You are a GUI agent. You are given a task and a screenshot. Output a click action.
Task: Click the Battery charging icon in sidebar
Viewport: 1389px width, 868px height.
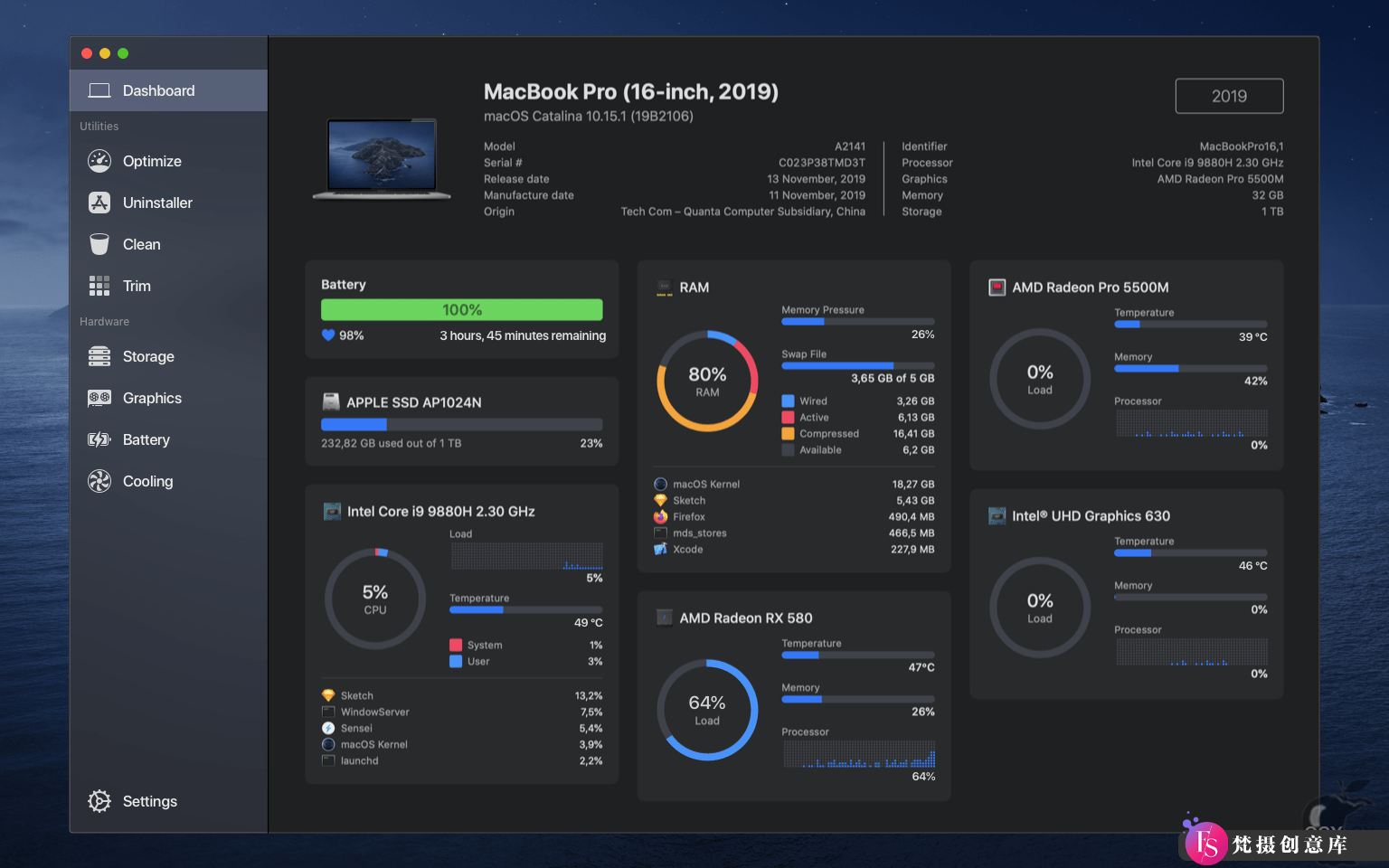[99, 439]
